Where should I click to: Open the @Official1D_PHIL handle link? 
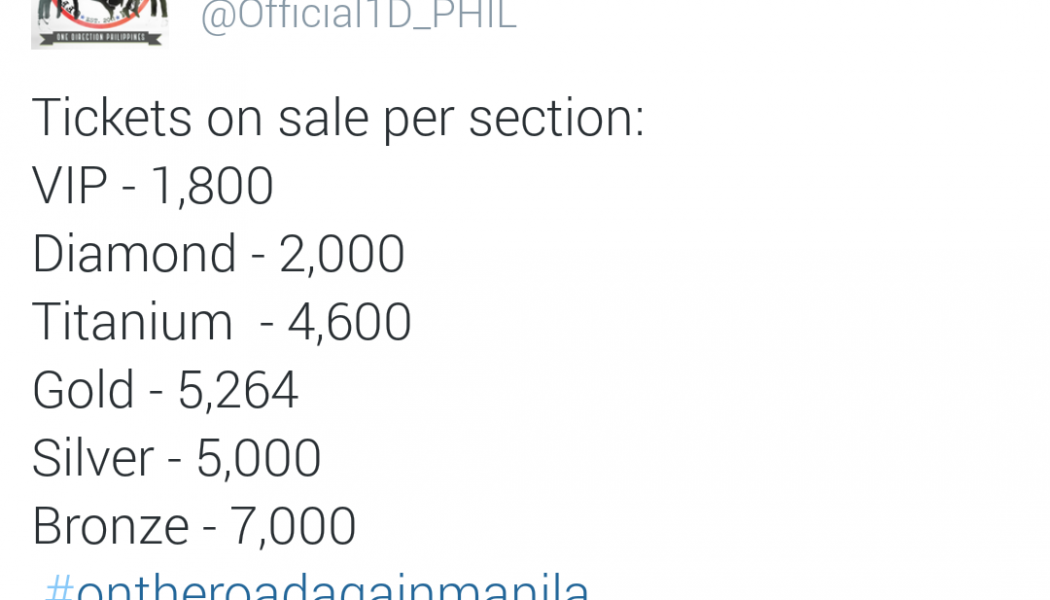pyautogui.click(x=358, y=15)
